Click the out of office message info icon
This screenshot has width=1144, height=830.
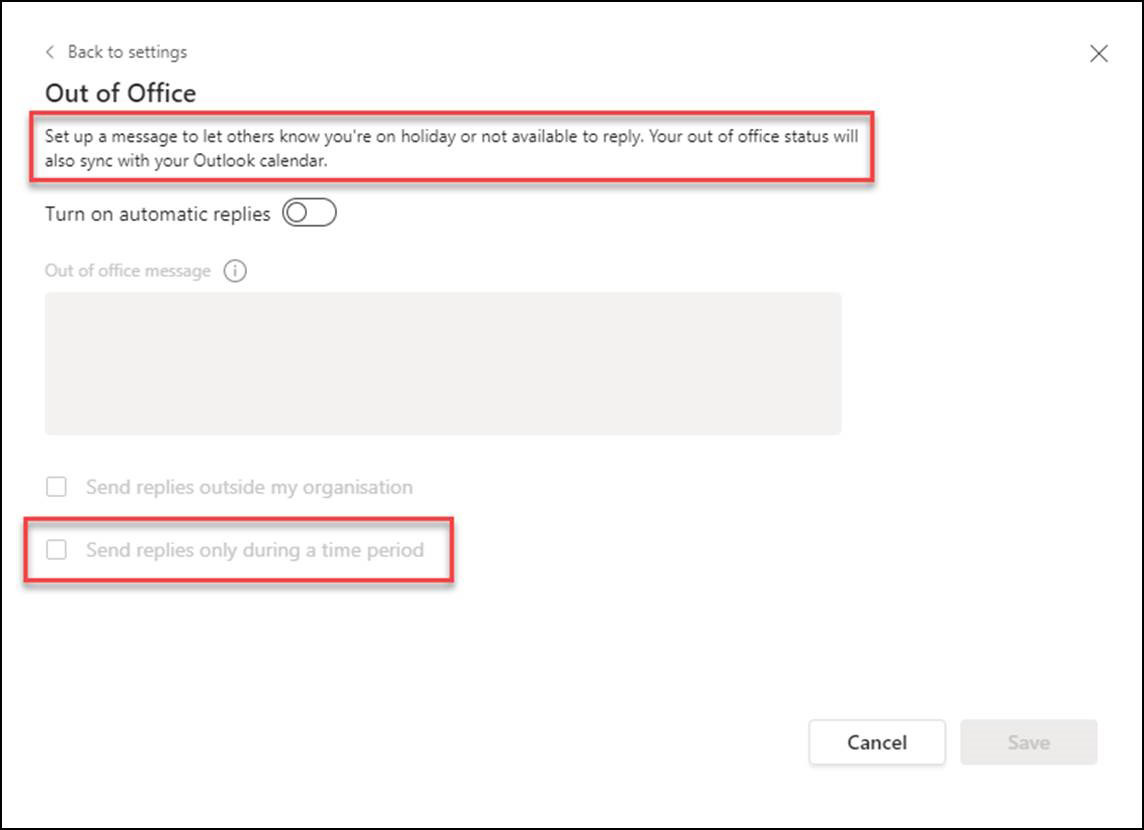[235, 271]
